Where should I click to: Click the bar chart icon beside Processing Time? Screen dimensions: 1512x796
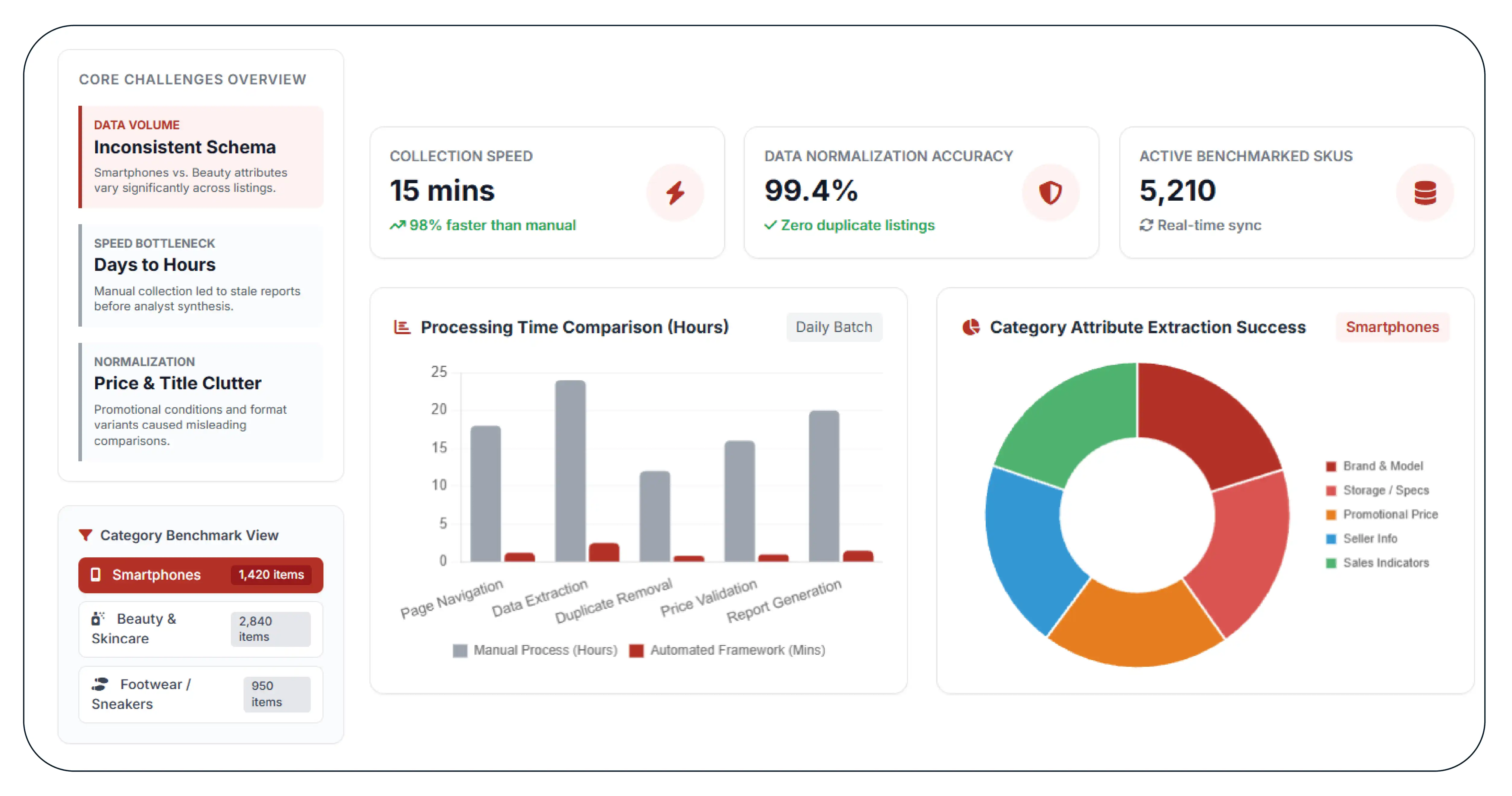402,327
